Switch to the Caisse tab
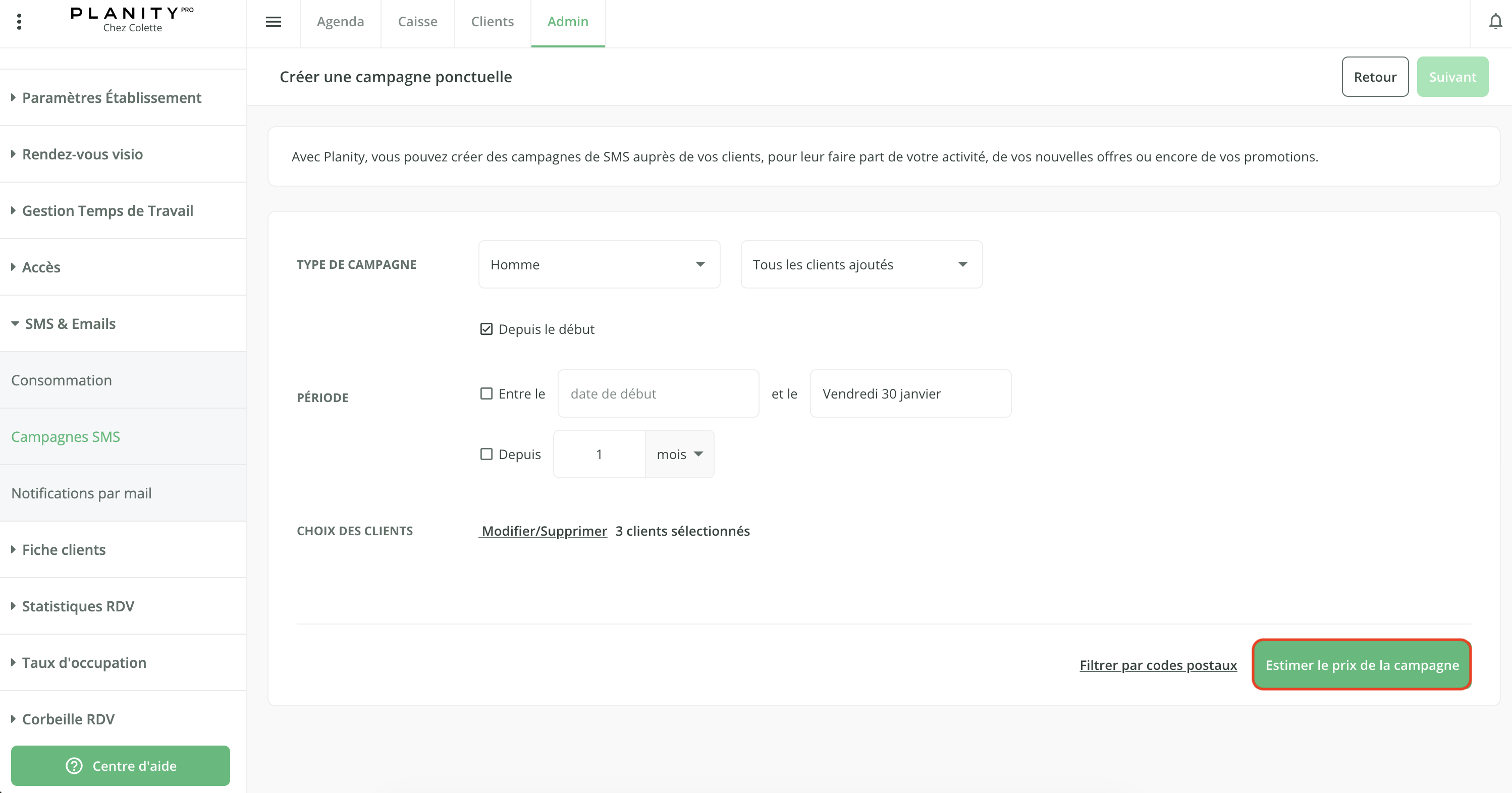This screenshot has height=793, width=1512. click(x=417, y=22)
